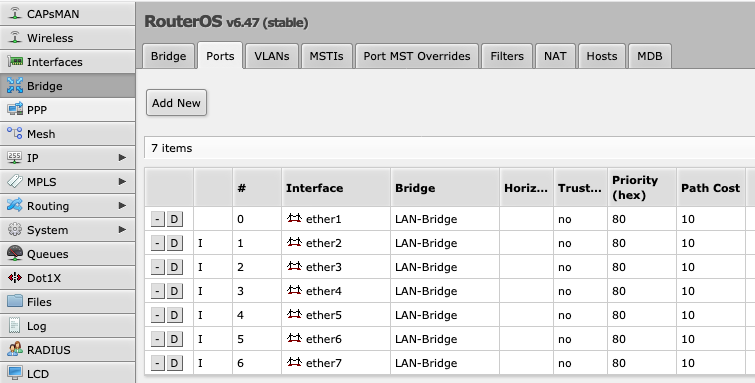This screenshot has height=383, width=755.
Task: Toggle the D button for ether6
Action: coord(175,339)
